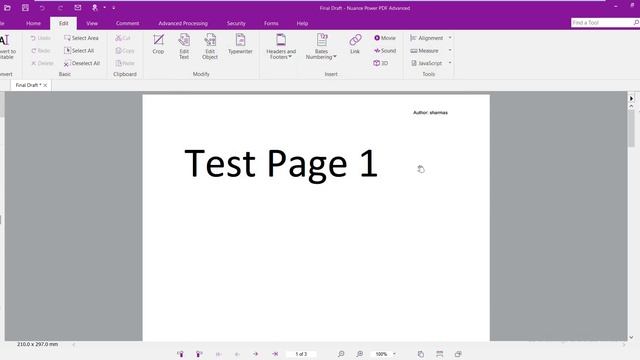Save the document via quick access icon
This screenshot has height=360, width=640.
25,8
